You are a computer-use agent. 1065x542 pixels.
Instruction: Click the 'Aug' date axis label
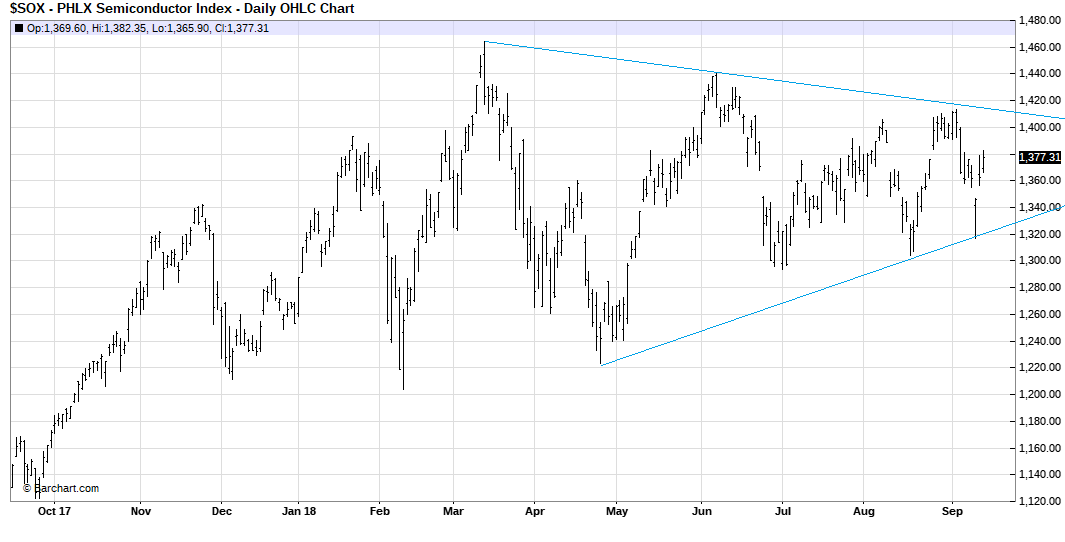(863, 511)
